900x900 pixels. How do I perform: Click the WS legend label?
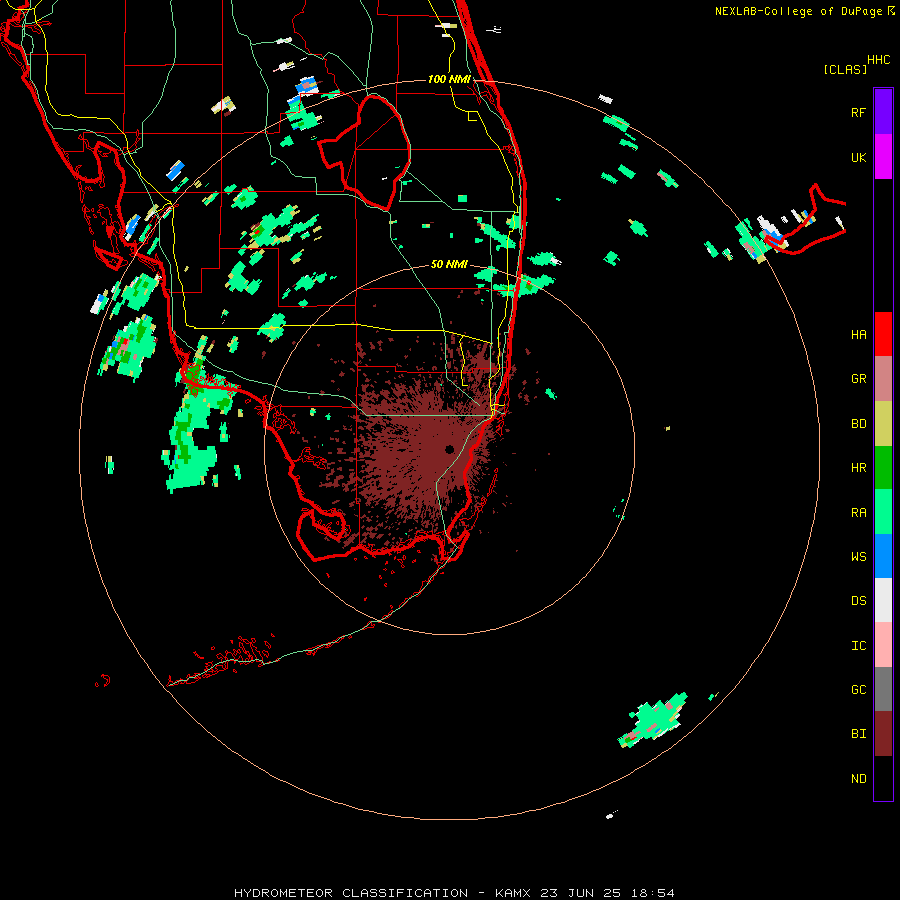pyautogui.click(x=858, y=556)
